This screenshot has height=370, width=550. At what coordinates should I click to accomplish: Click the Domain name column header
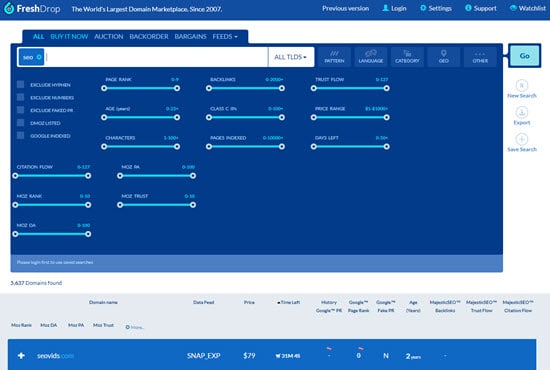pyautogui.click(x=103, y=302)
